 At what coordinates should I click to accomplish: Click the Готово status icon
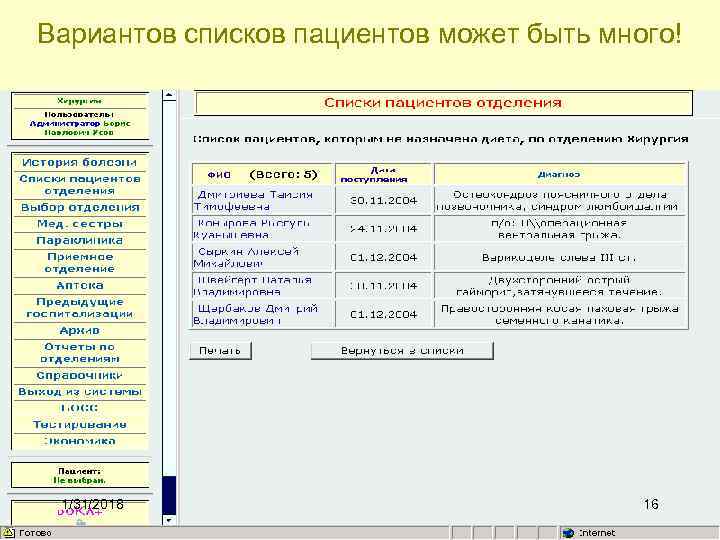coord(9,533)
